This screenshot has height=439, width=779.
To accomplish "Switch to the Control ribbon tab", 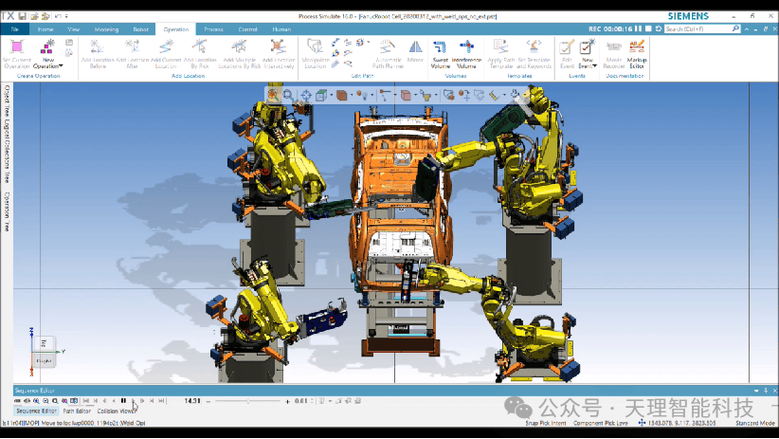I will (x=247, y=29).
